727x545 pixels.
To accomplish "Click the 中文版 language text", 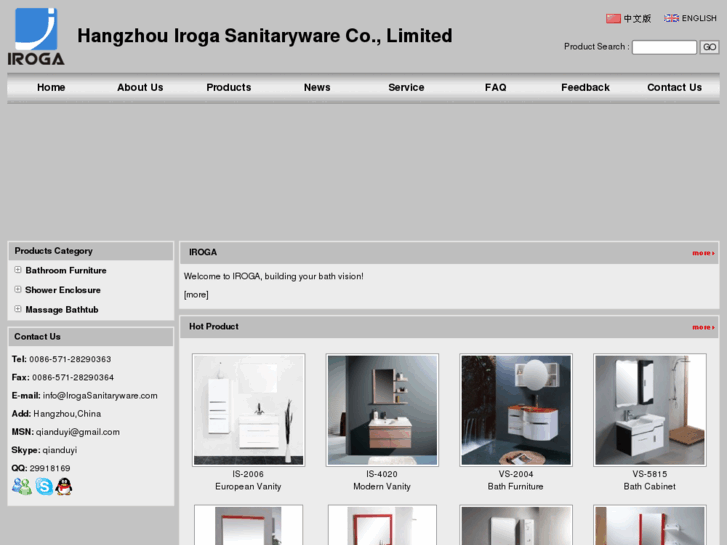I will tap(637, 19).
